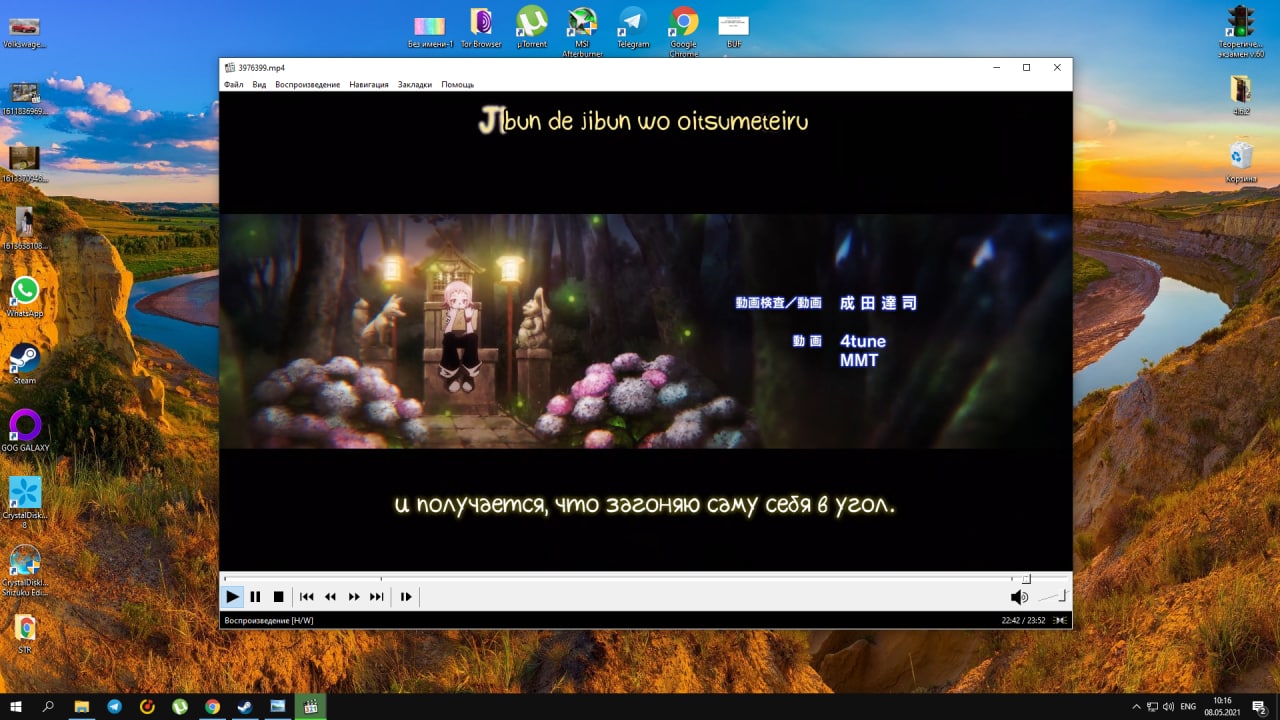Open the 1613879045 image file on desktop

point(24,164)
